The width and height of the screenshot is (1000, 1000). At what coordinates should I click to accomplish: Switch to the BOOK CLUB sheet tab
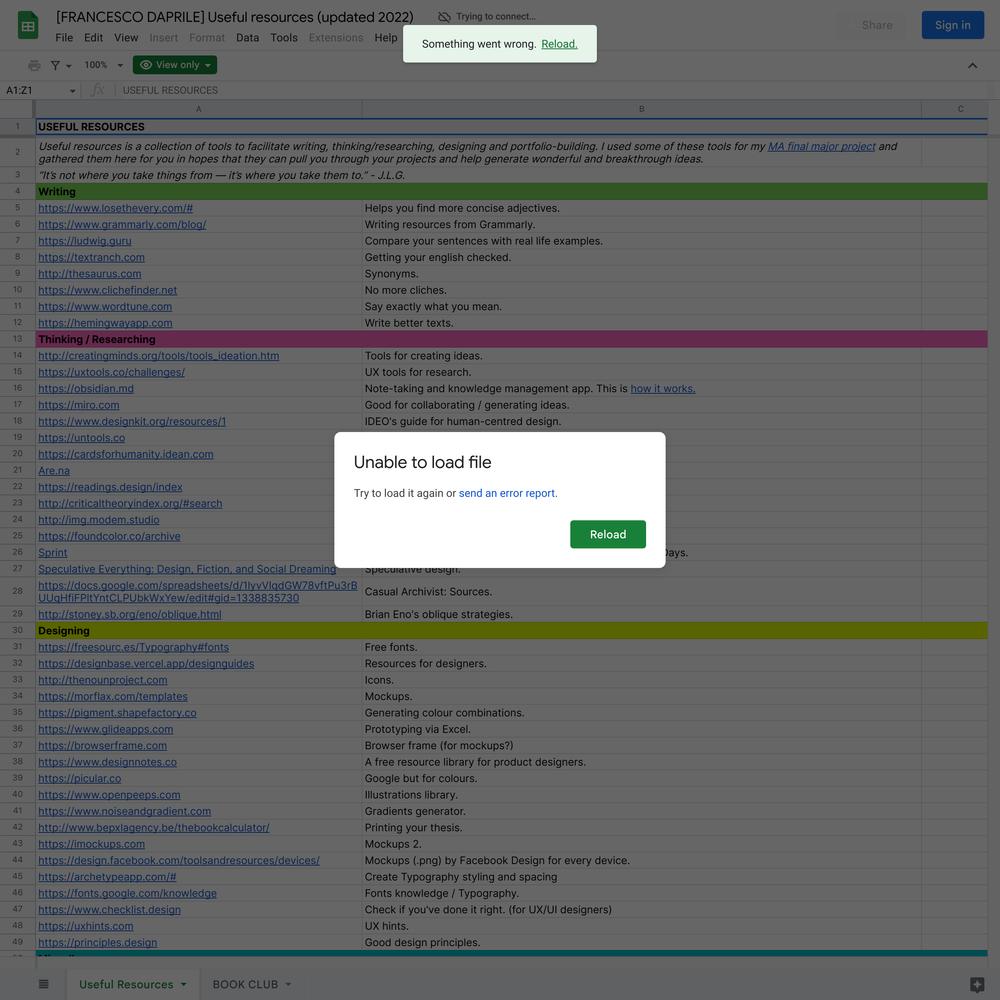(245, 984)
